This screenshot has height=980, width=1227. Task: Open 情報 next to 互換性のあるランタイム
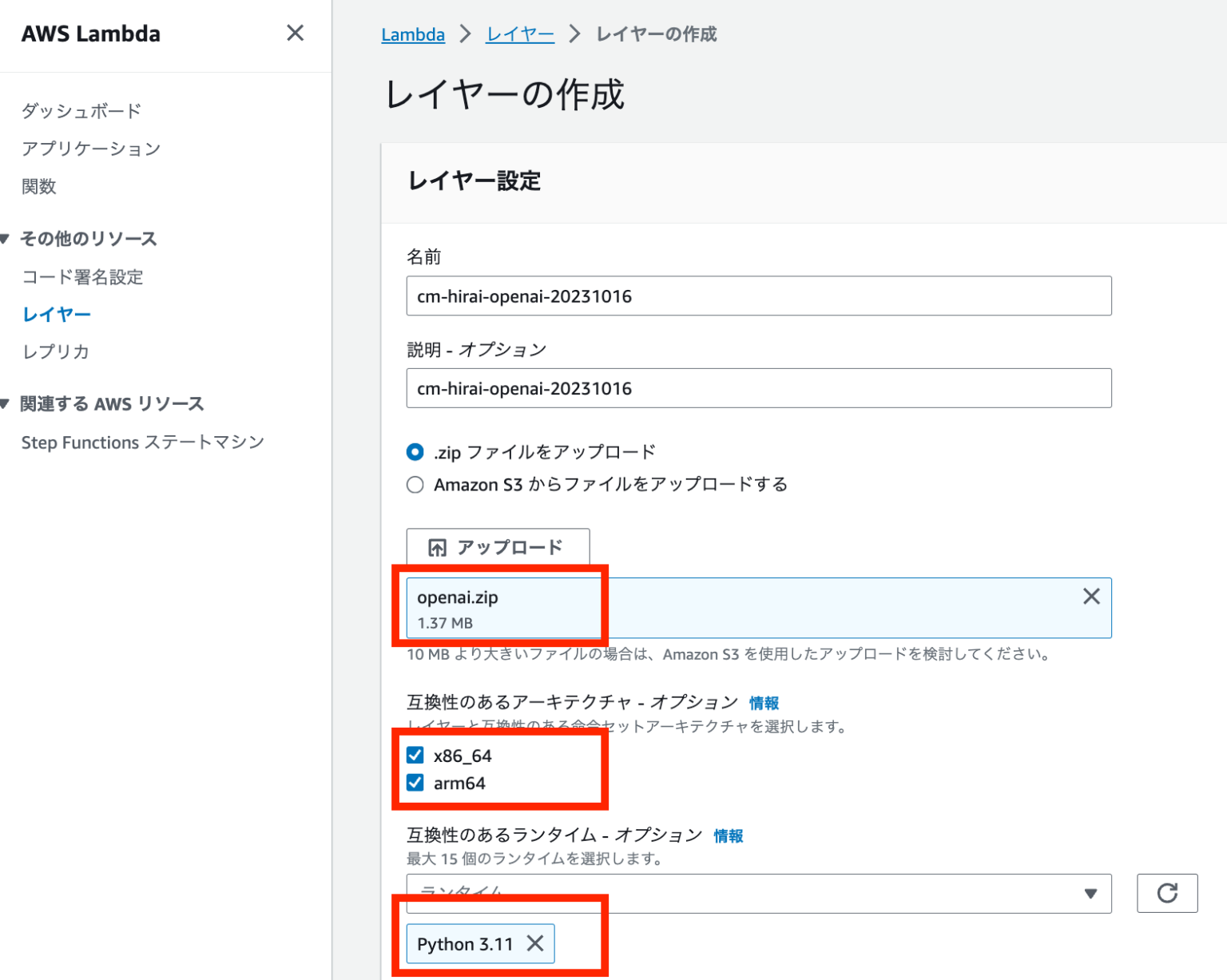[728, 835]
